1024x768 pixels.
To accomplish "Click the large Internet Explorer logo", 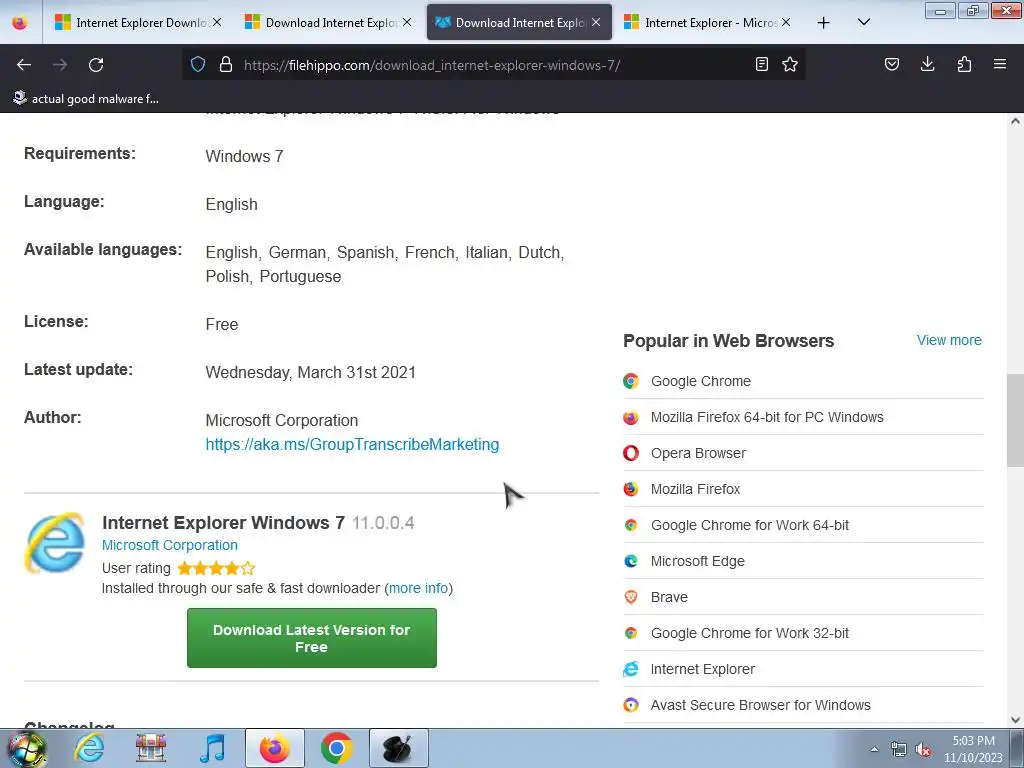I will click(x=56, y=543).
